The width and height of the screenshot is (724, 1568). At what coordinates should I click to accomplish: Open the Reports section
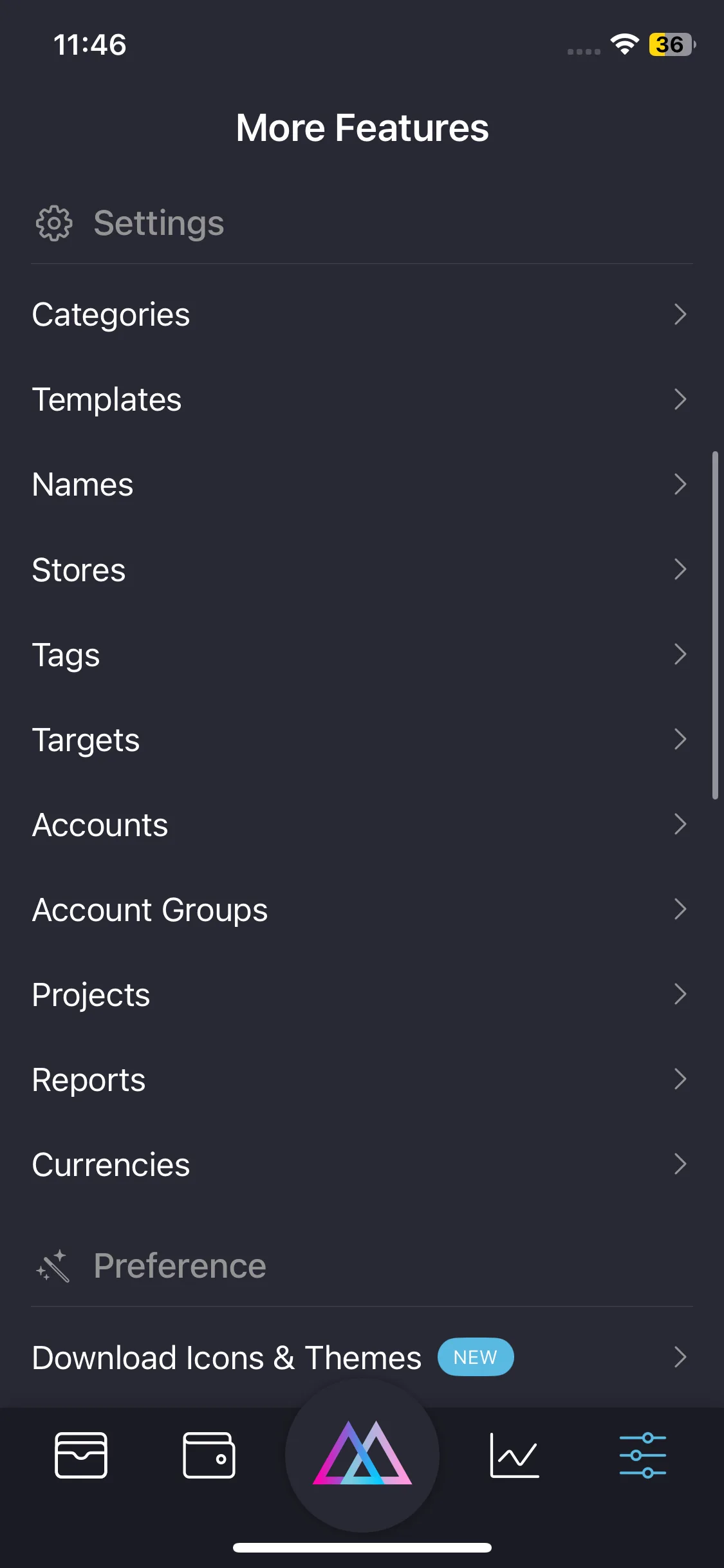[89, 1079]
